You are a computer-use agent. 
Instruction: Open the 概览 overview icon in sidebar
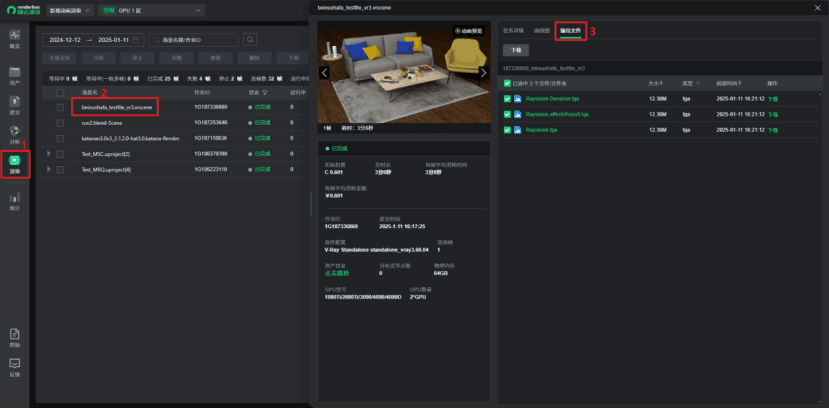15,35
